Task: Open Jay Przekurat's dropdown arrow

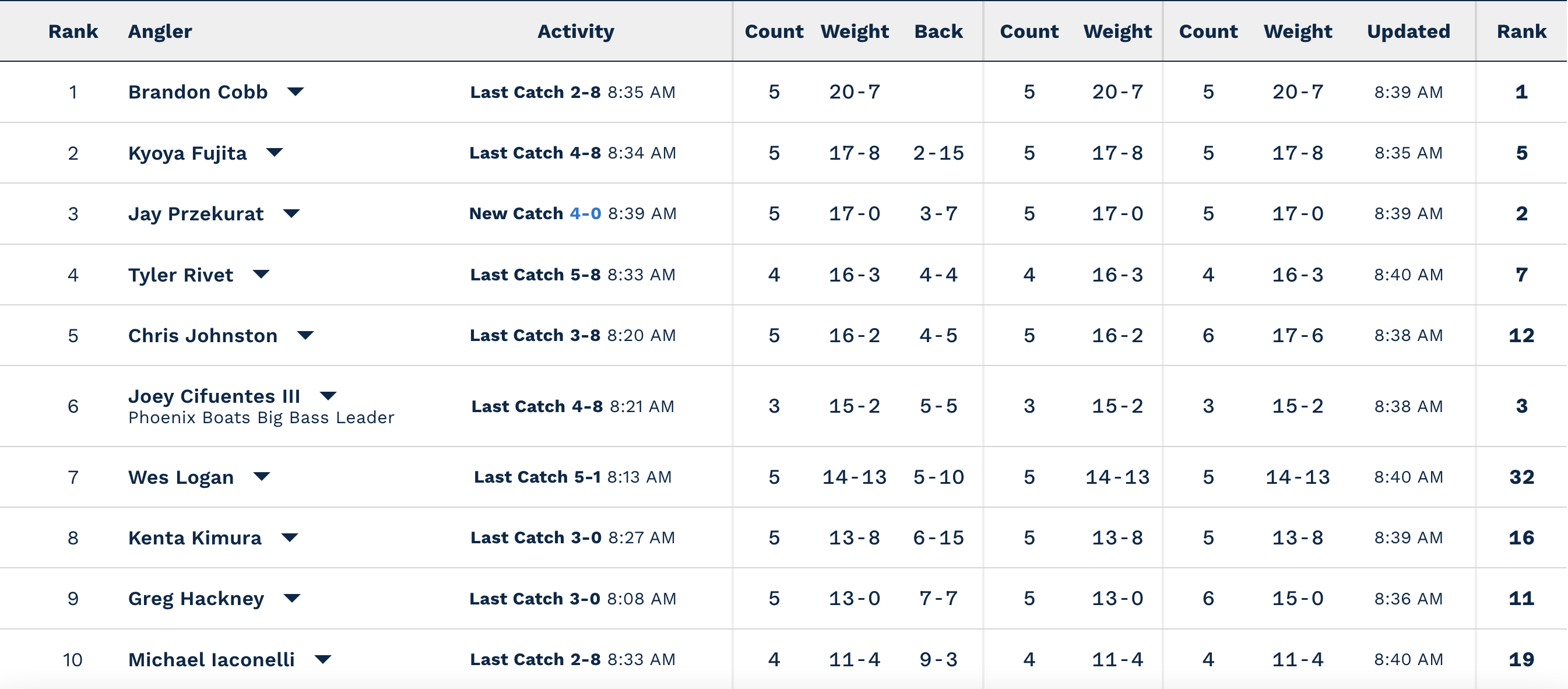Action: tap(291, 214)
